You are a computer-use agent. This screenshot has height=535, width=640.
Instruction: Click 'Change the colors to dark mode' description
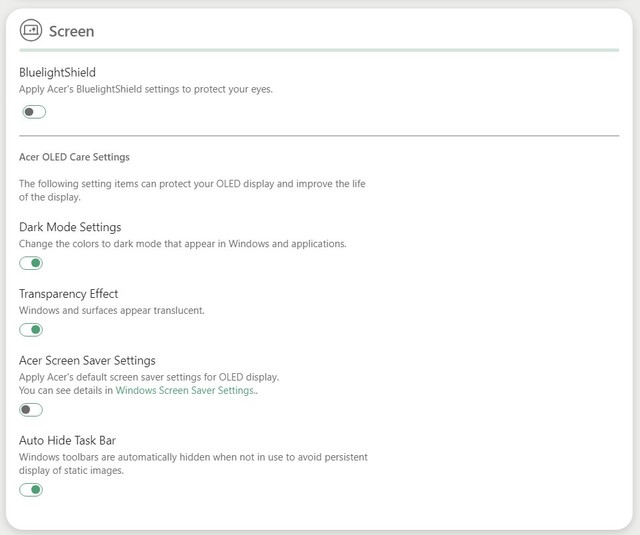[182, 244]
